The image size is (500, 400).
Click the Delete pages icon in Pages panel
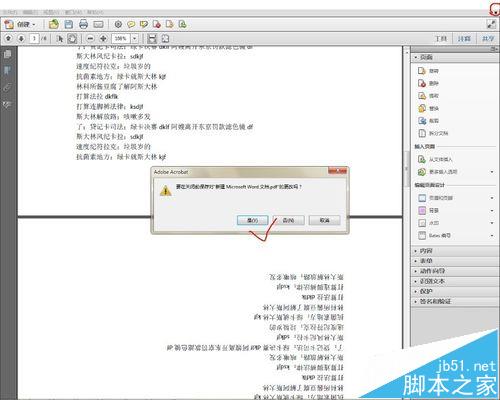422,83
